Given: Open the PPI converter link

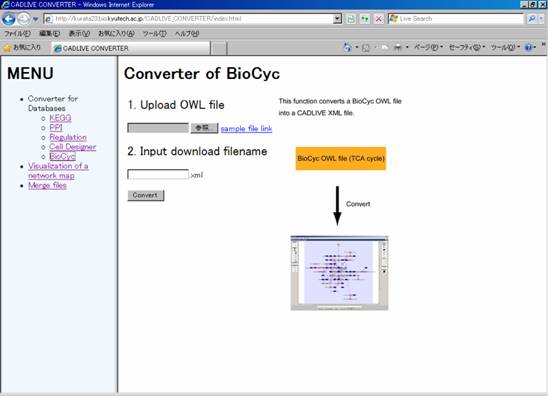Looking at the screenshot, I should (56, 128).
